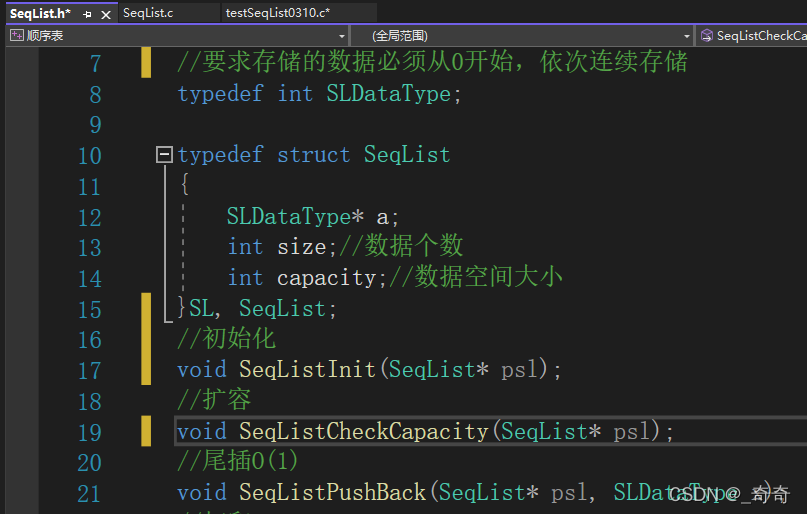Pin the SeqList.h tab
This screenshot has width=807, height=514.
(x=87, y=14)
